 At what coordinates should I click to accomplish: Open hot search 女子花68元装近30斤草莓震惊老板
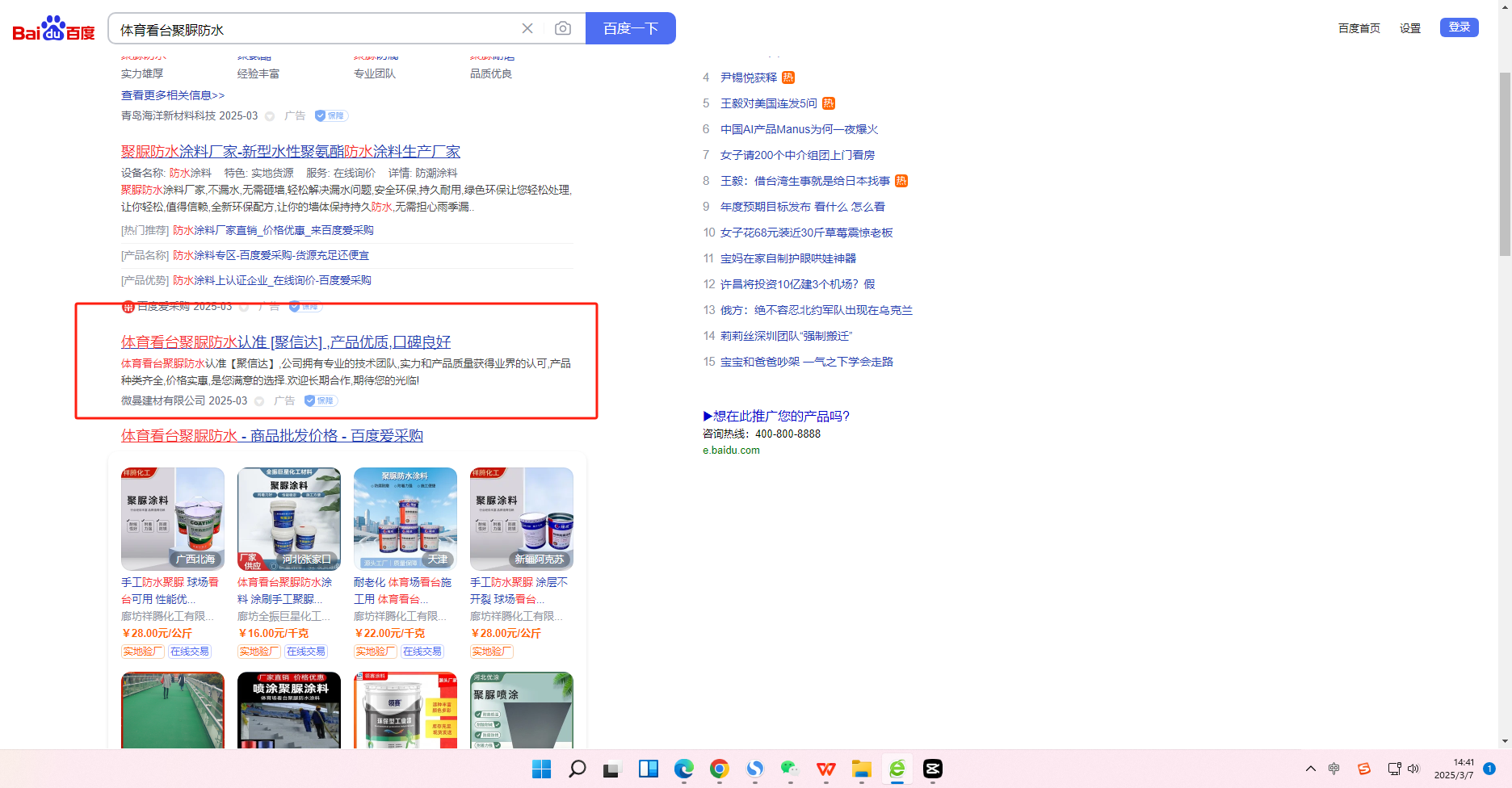coord(807,233)
